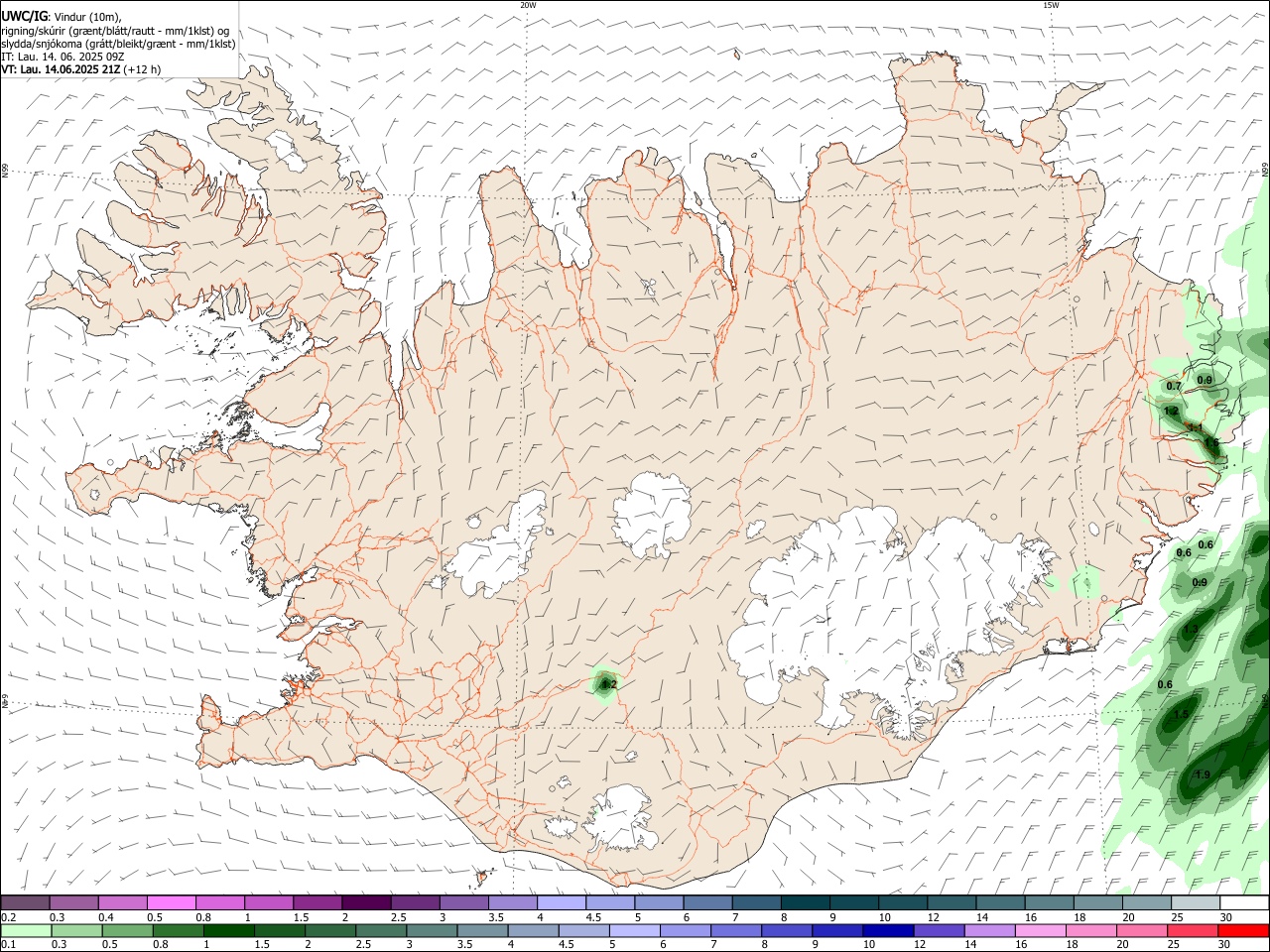Click the 'IT: Lau. 14. 06. 2025 09Z' line
1270x952 pixels.
pyautogui.click(x=62, y=57)
